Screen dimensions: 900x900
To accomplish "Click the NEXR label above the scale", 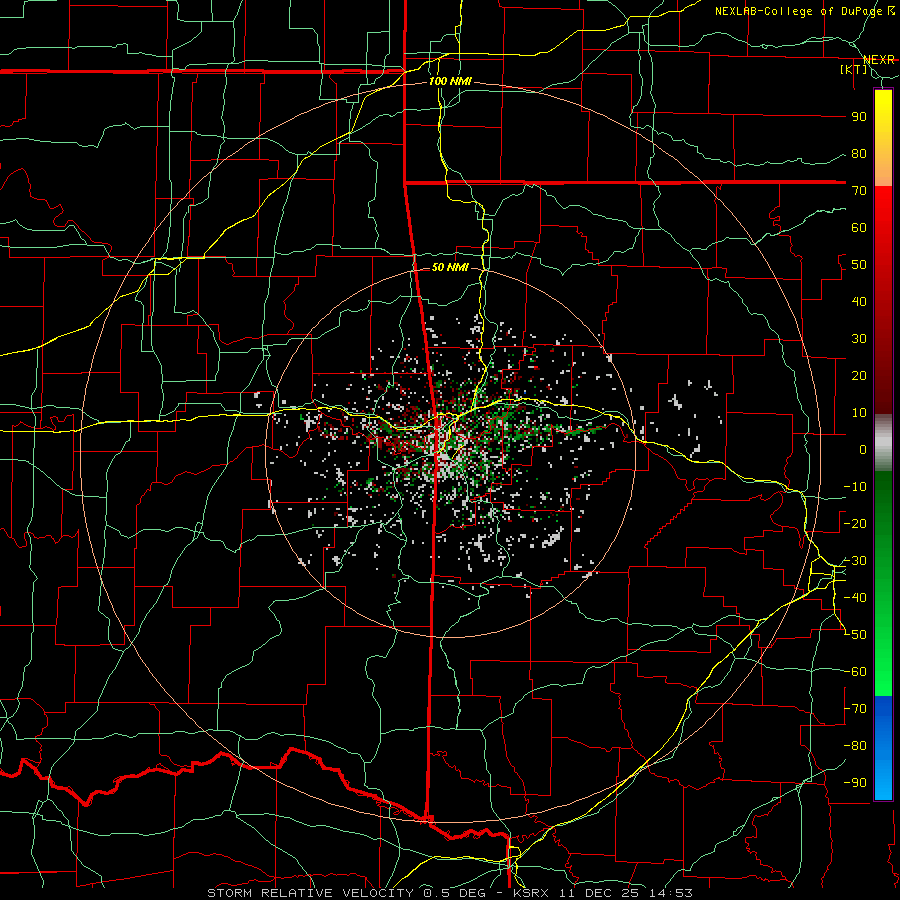I will point(879,60).
